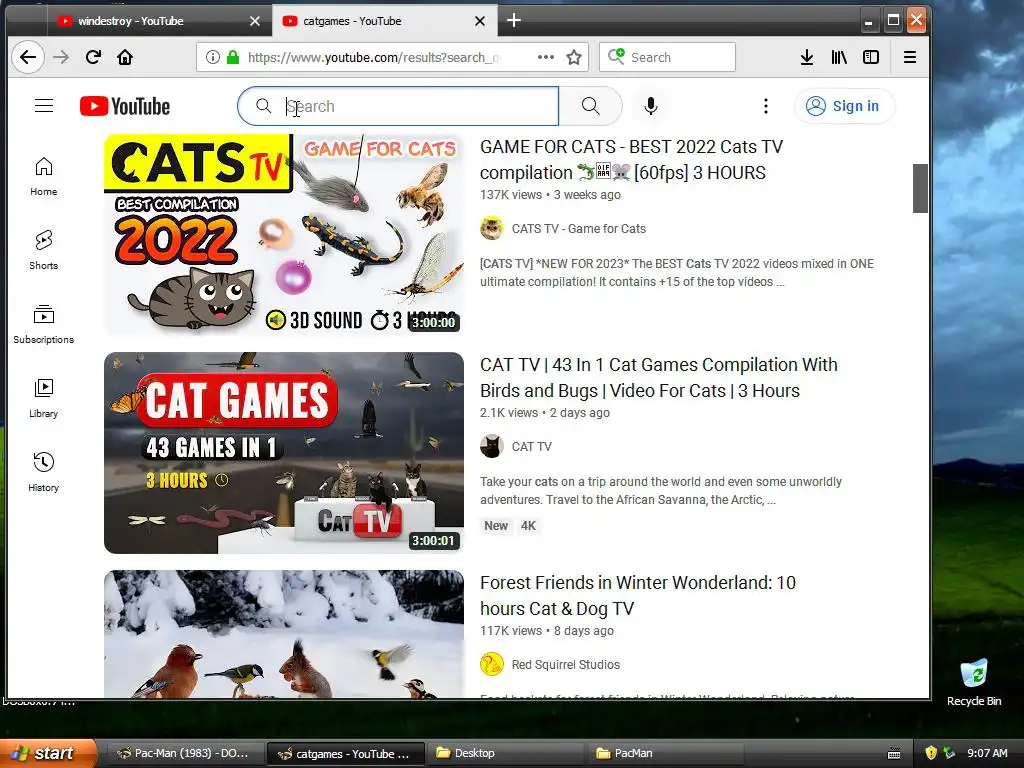Click the browser toolbar Search box
This screenshot has height=768, width=1024.
pyautogui.click(x=667, y=57)
